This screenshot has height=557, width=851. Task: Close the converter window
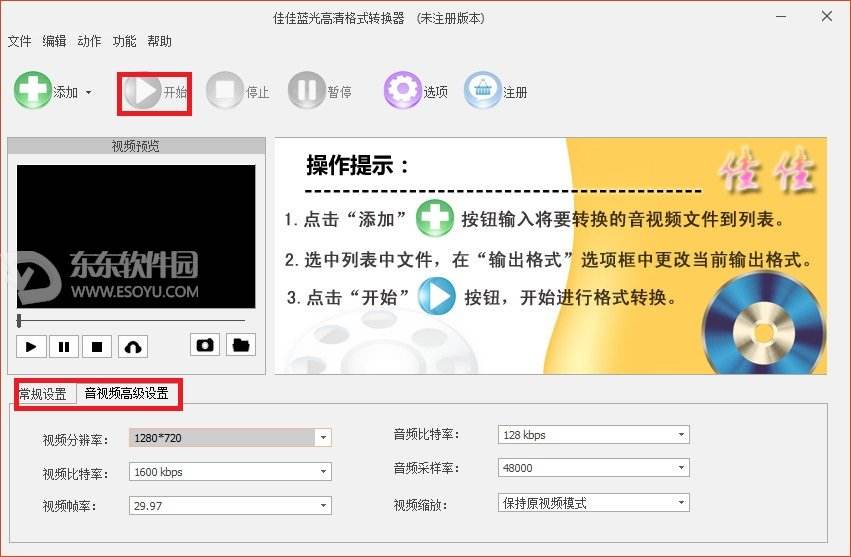click(827, 17)
